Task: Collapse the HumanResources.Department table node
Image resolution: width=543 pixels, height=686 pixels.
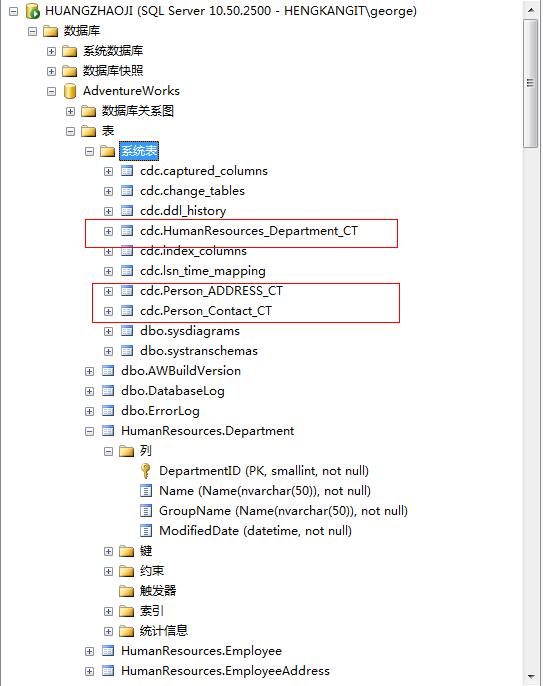Action: tap(90, 432)
